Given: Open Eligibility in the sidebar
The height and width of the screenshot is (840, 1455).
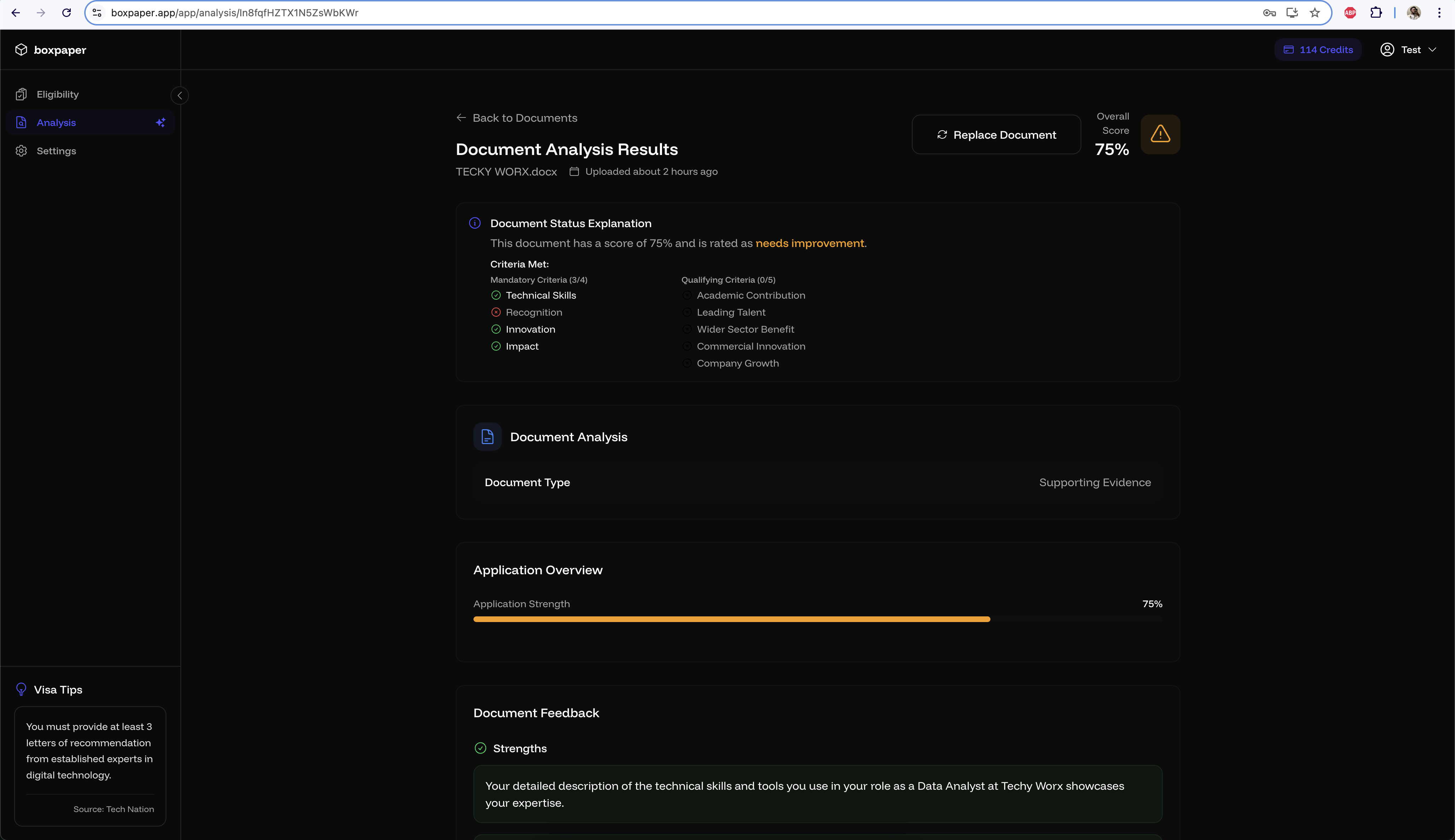Looking at the screenshot, I should (x=58, y=94).
